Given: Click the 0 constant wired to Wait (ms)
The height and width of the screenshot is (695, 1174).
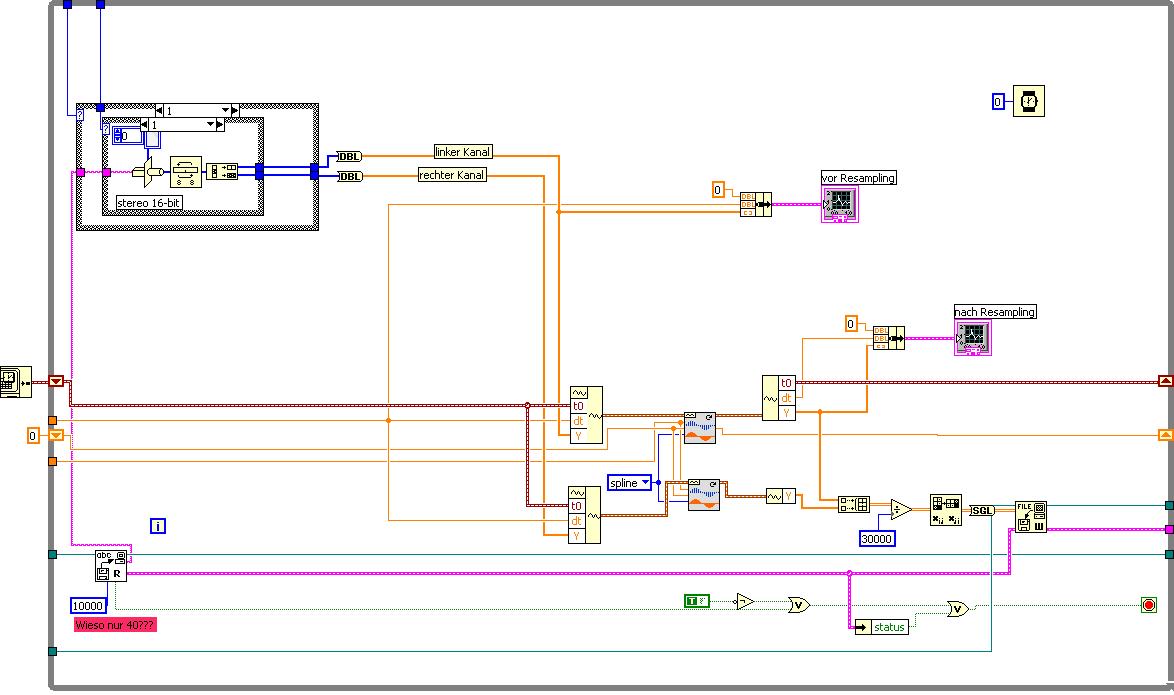Looking at the screenshot, I should click(998, 102).
